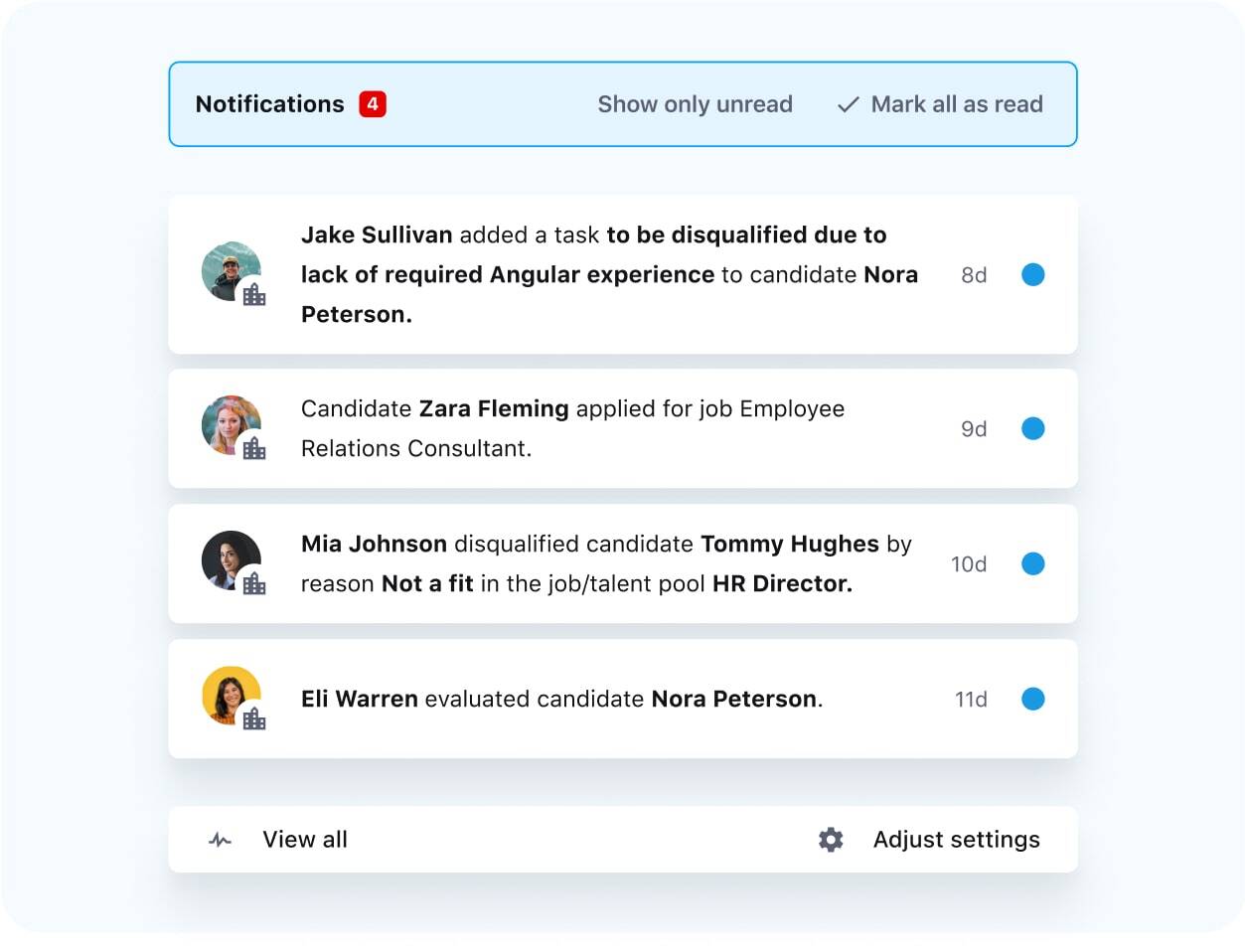Click the company building icon on Jake Sullivan's avatar
This screenshot has height=952, width=1245.
click(254, 296)
